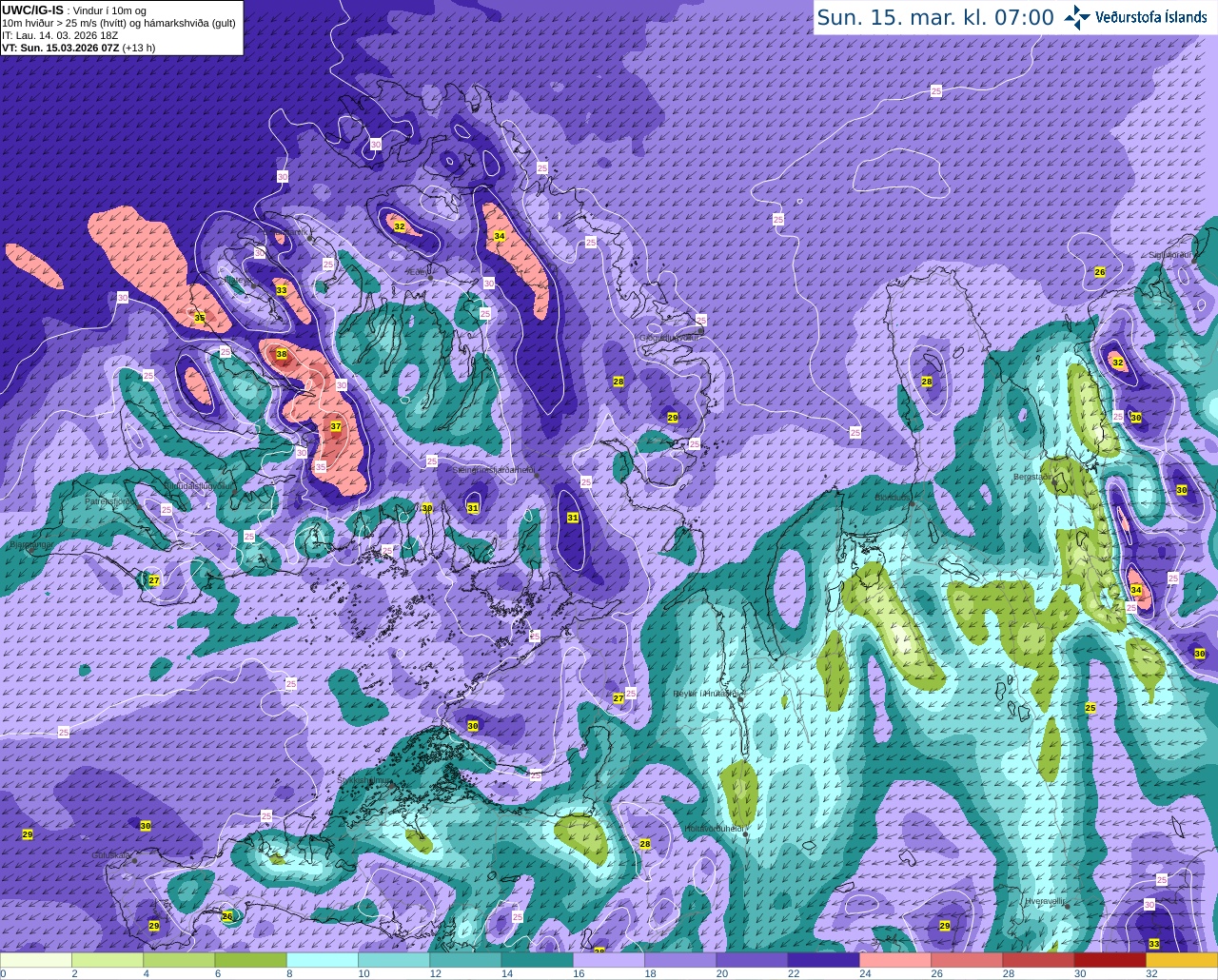Pick the 24–26 m/s pink legend swatch

click(x=895, y=960)
